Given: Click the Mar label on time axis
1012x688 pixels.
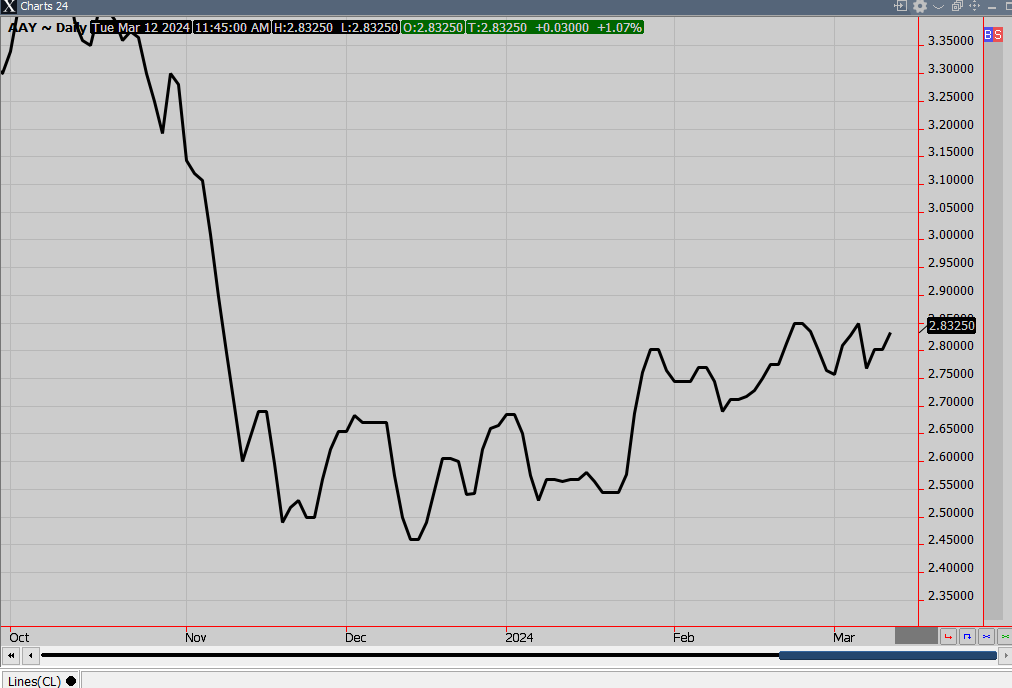Looking at the screenshot, I should 844,638.
